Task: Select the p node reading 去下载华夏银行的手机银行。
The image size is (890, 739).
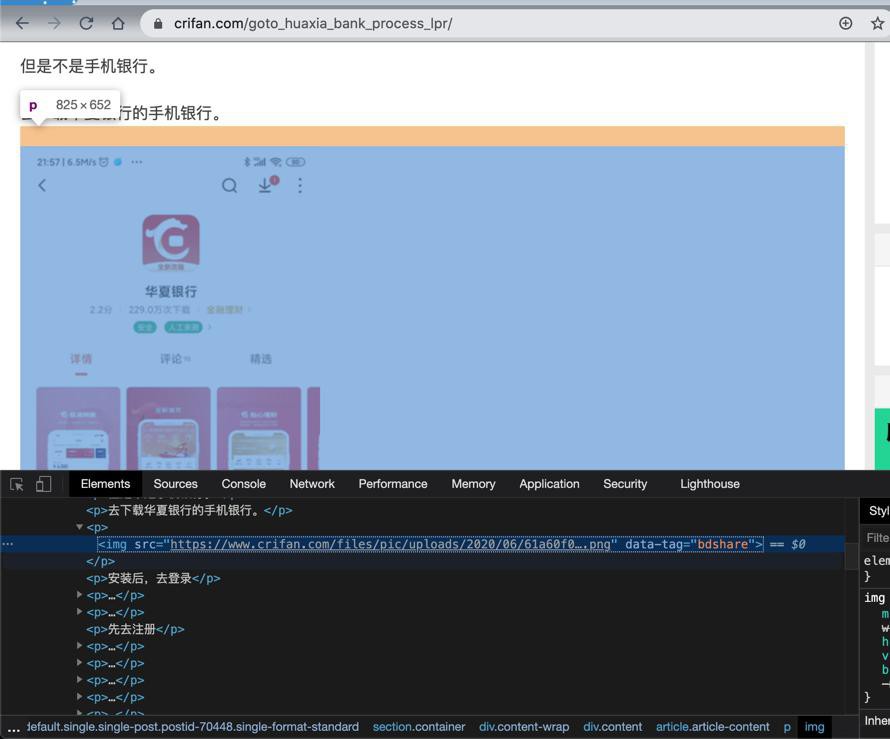Action: [x=189, y=510]
